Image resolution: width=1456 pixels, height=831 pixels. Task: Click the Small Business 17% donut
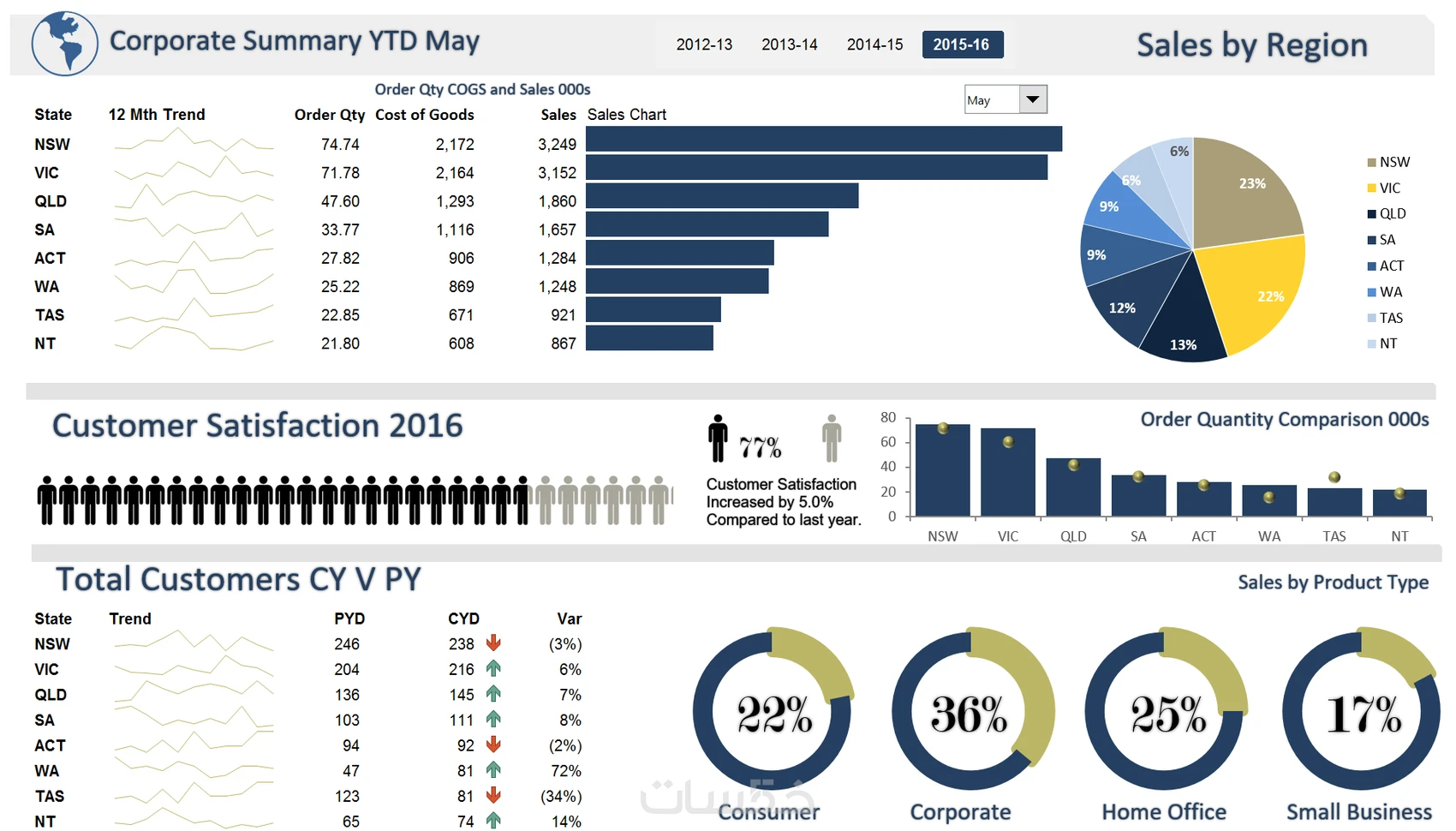(x=1362, y=711)
